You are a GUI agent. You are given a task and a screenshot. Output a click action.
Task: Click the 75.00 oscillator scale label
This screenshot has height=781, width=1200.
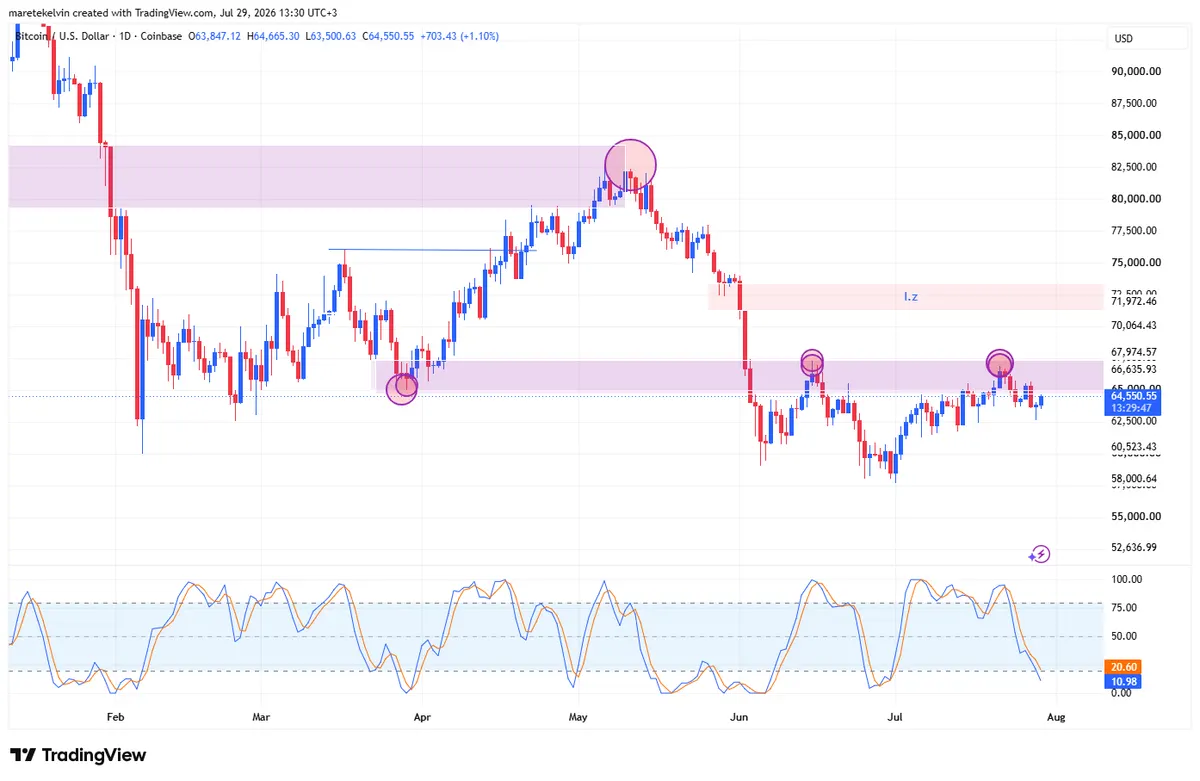1124,607
